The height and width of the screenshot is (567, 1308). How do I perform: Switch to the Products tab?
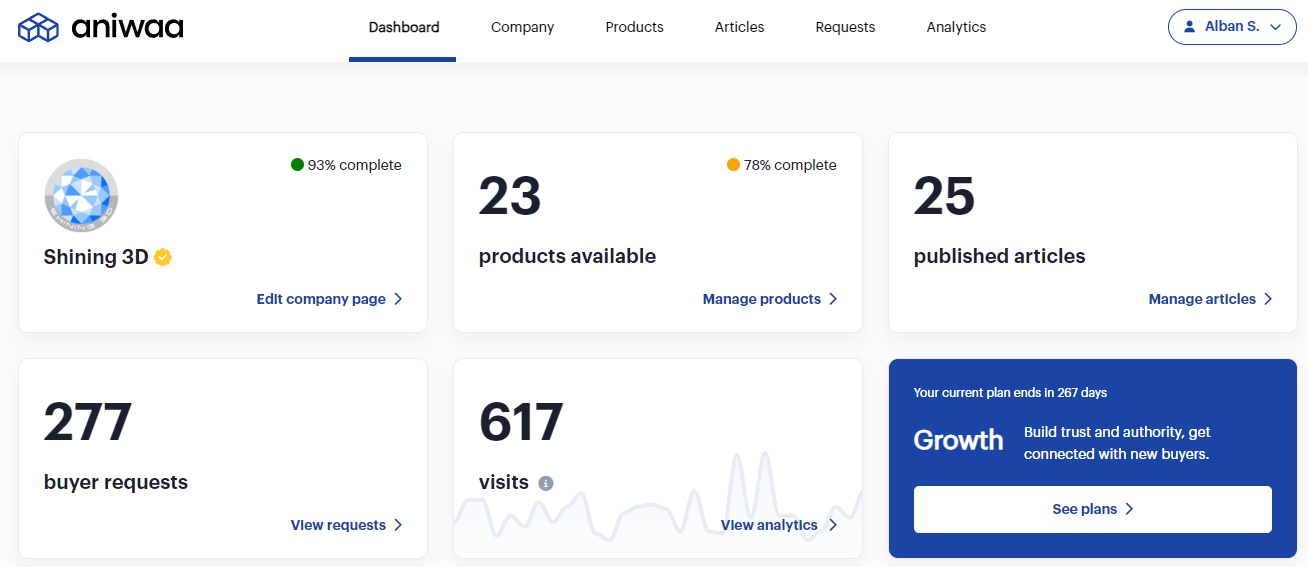[634, 27]
